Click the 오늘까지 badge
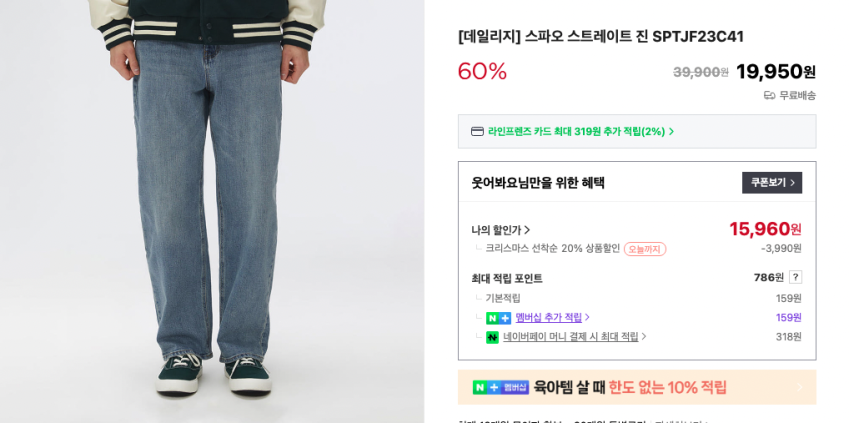 click(x=645, y=249)
